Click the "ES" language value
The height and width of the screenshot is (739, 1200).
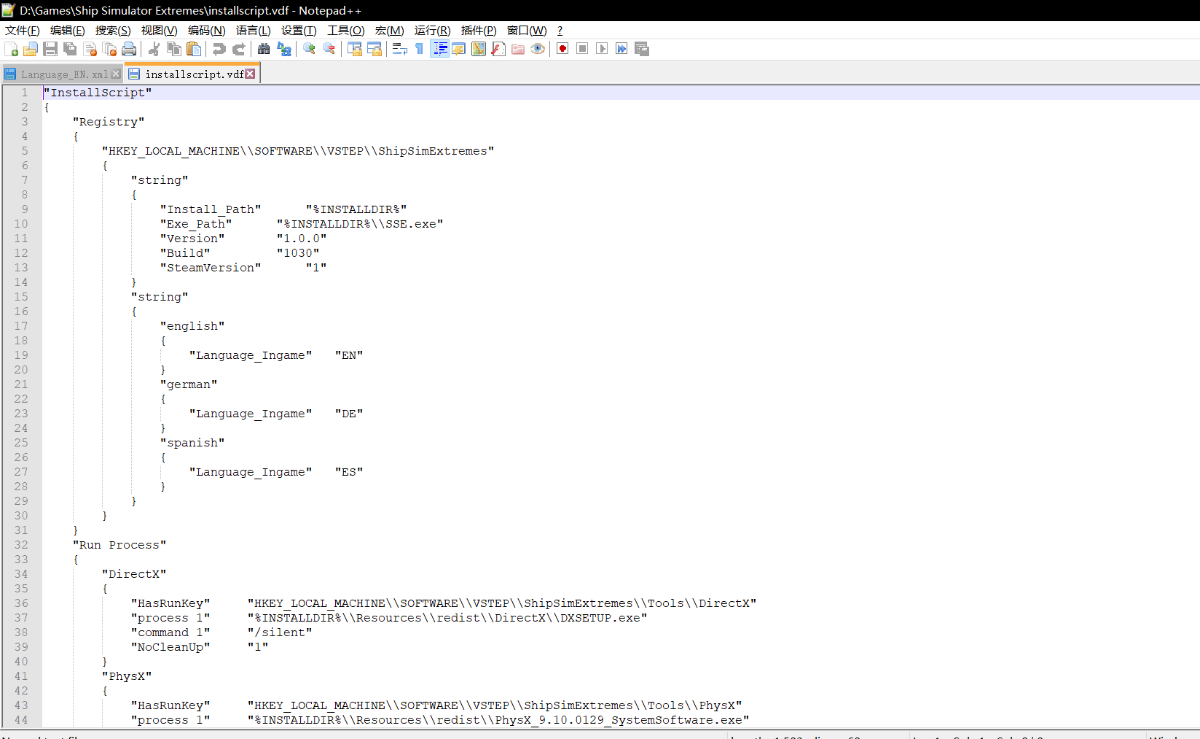click(x=349, y=472)
